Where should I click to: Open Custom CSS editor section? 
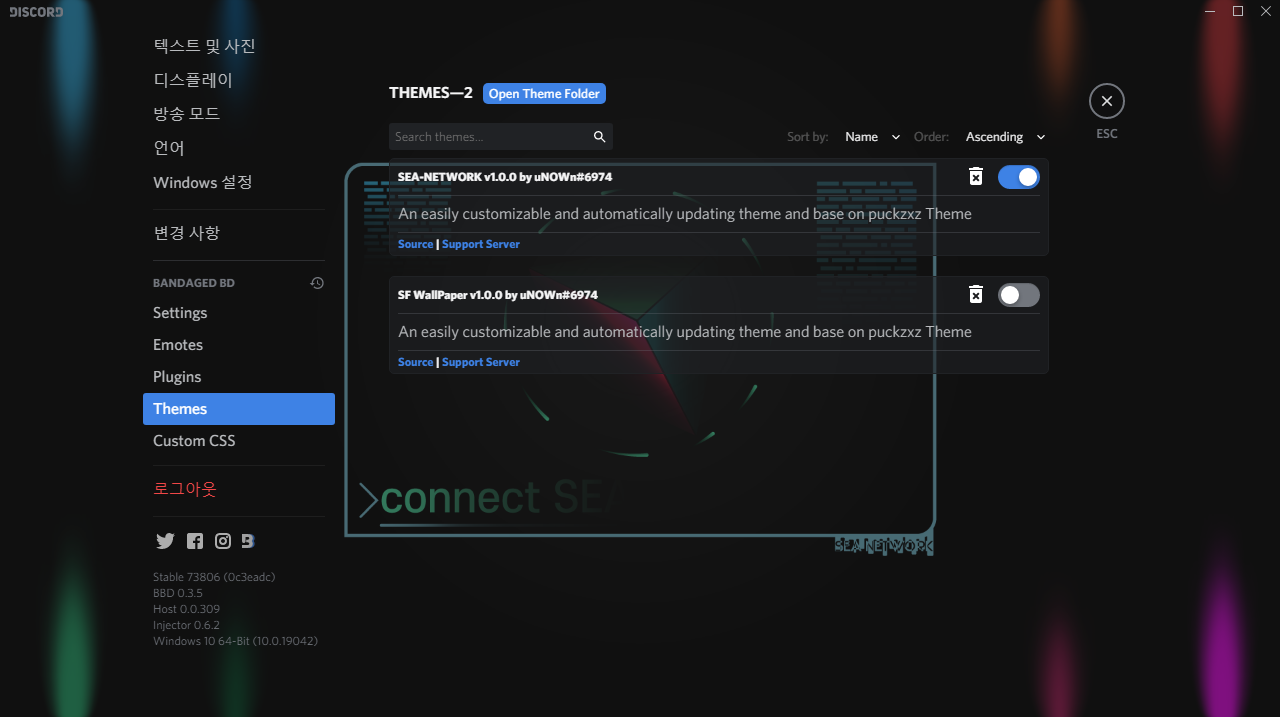click(239, 441)
